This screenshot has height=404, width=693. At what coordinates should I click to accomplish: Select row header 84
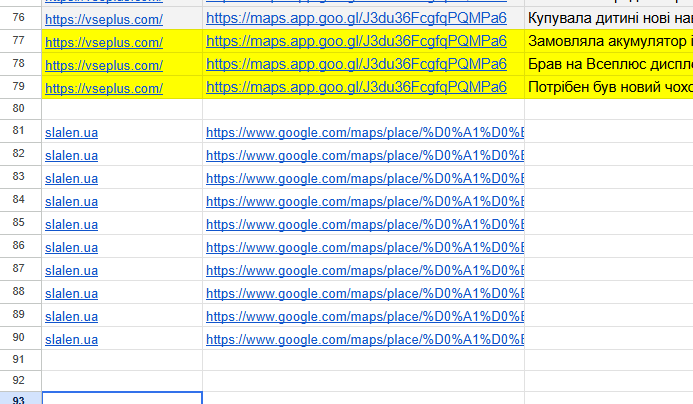click(x=19, y=200)
